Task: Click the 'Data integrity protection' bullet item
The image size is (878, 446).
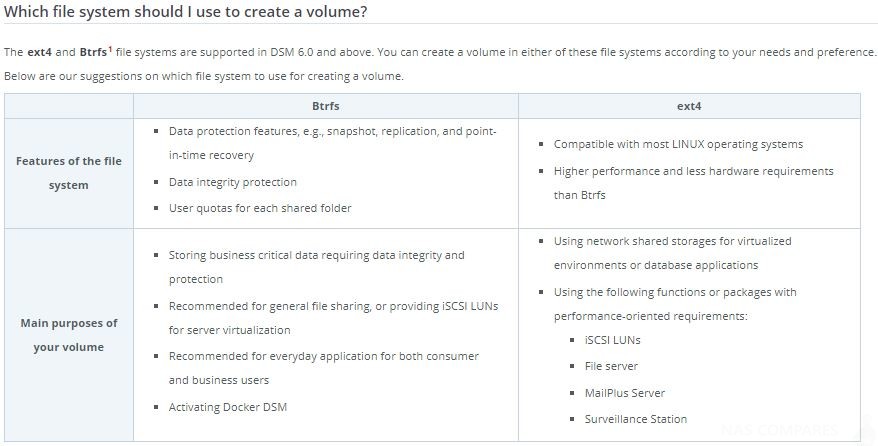Action: click(x=232, y=182)
